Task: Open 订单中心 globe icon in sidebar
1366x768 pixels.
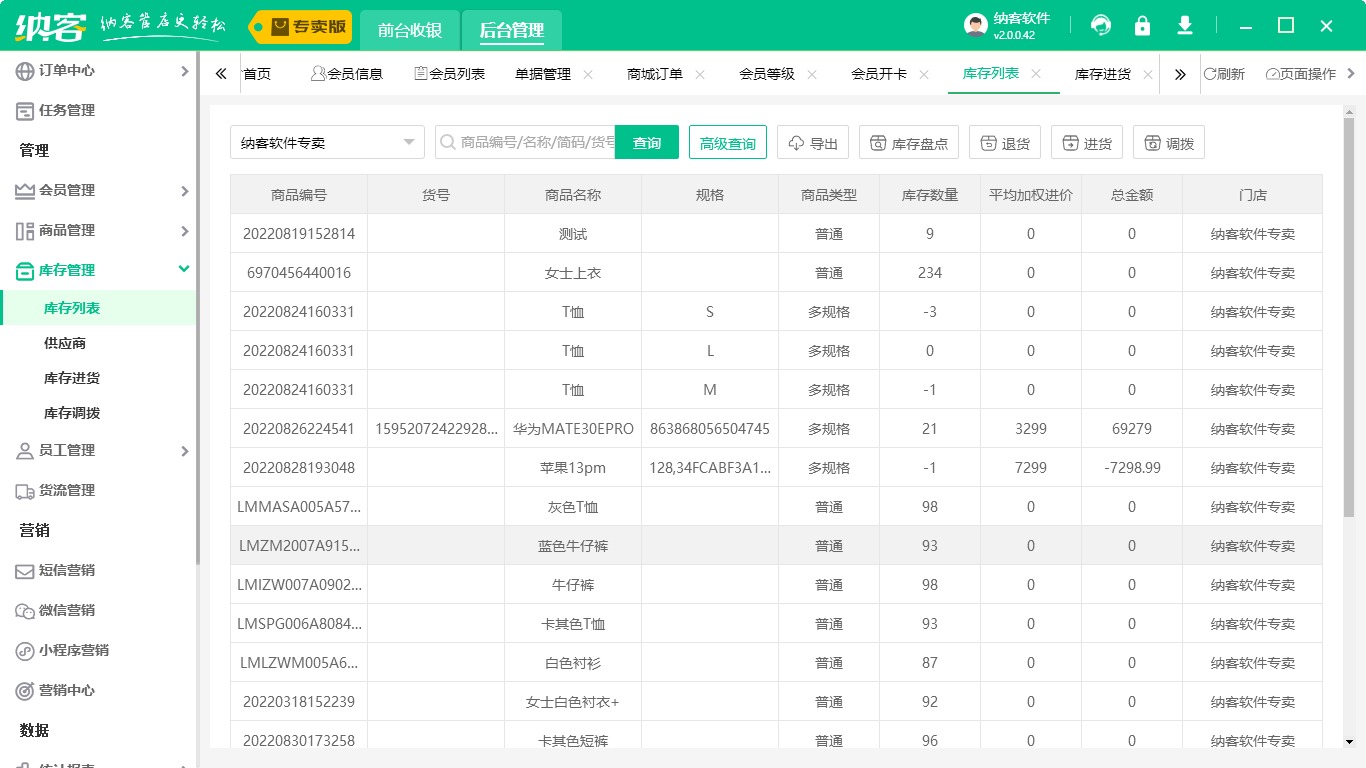Action: pos(25,71)
